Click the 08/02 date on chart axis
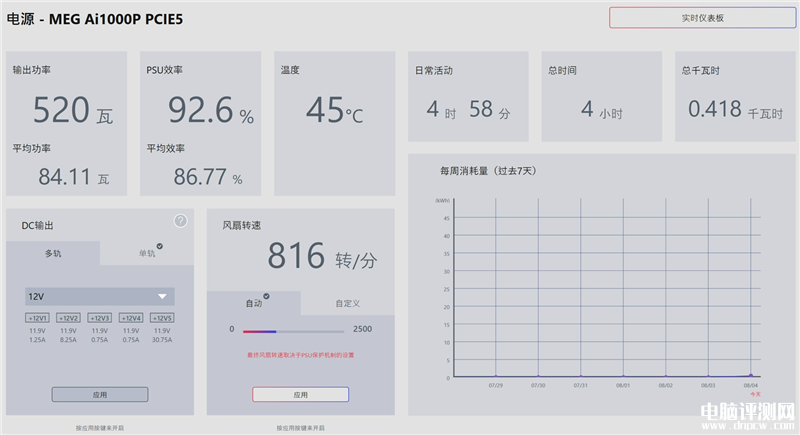The width and height of the screenshot is (800, 435). click(x=665, y=386)
